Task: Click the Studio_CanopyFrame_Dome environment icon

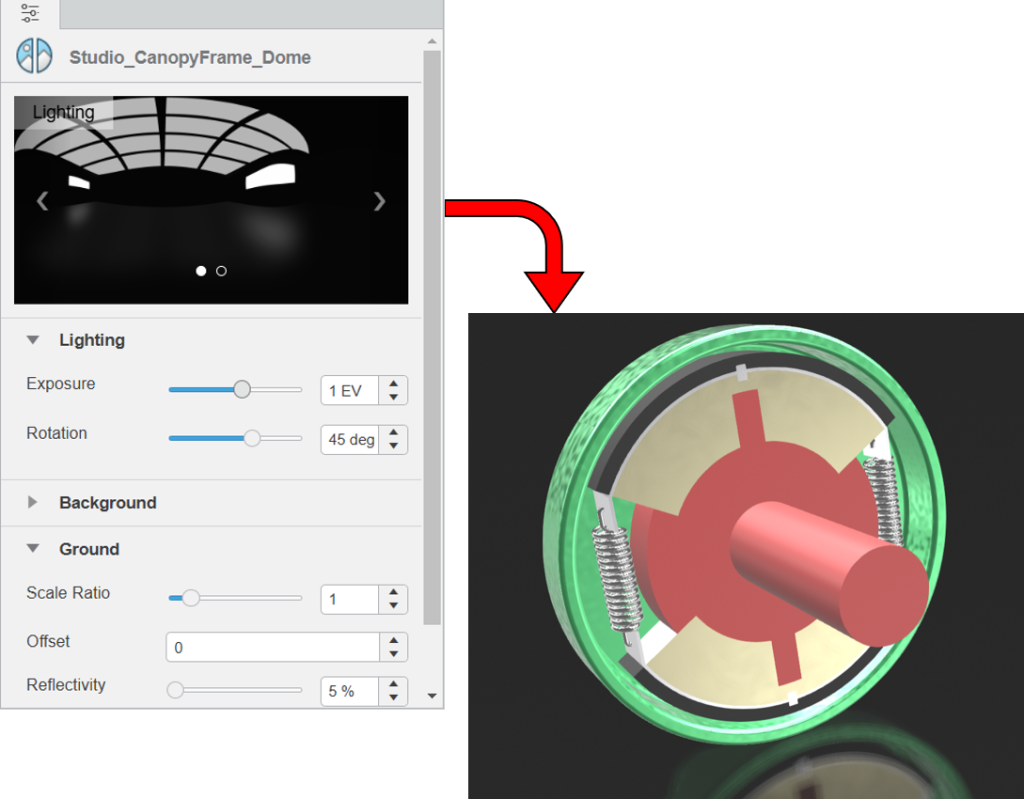Action: [35, 56]
